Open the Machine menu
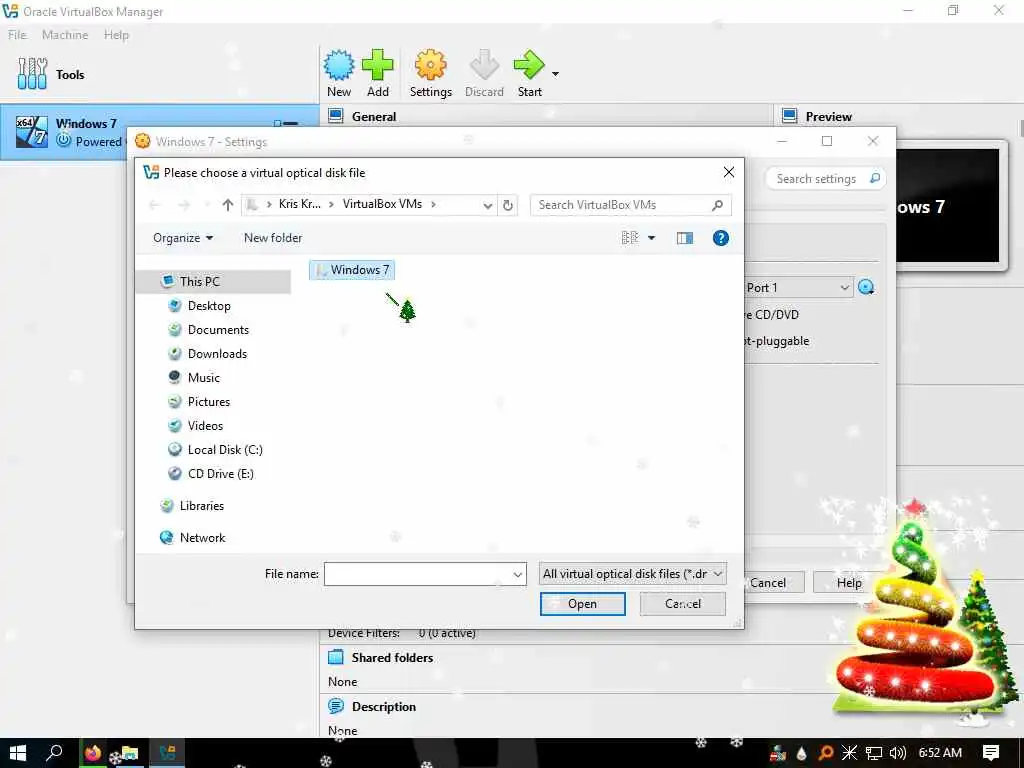The width and height of the screenshot is (1024, 768). [x=65, y=35]
